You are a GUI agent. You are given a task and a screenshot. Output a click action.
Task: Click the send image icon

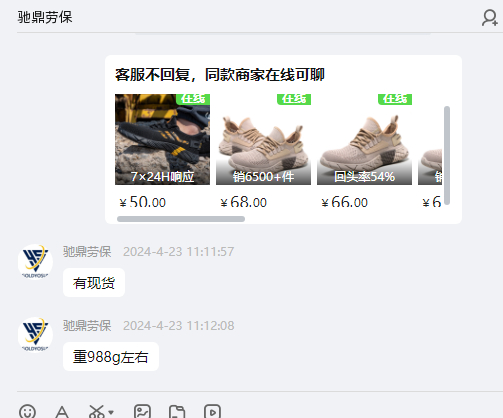(142, 412)
